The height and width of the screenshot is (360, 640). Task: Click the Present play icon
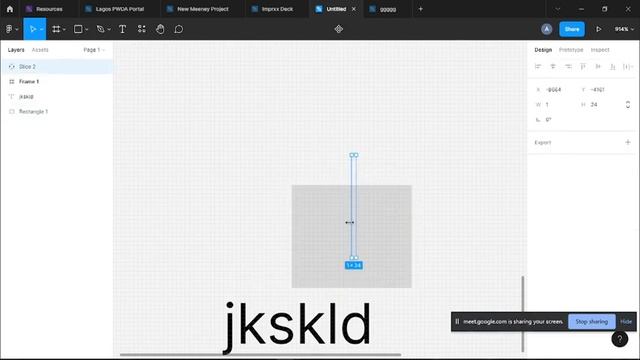[x=598, y=29]
